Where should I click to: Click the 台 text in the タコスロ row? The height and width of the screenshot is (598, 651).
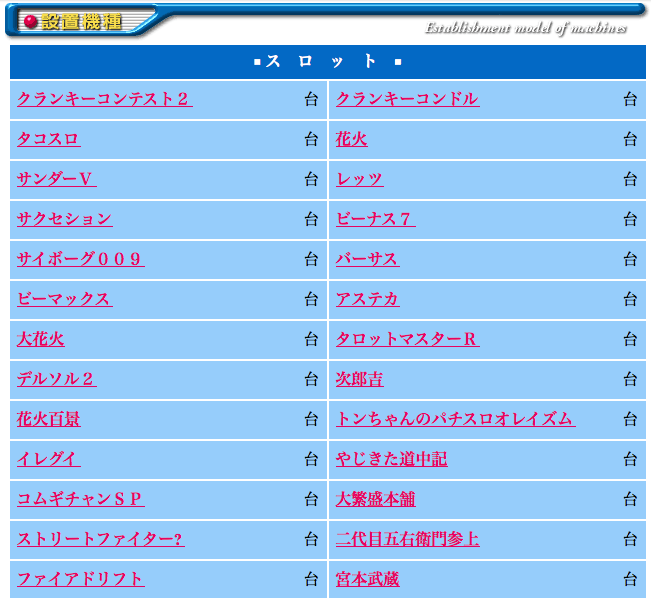[x=311, y=140]
